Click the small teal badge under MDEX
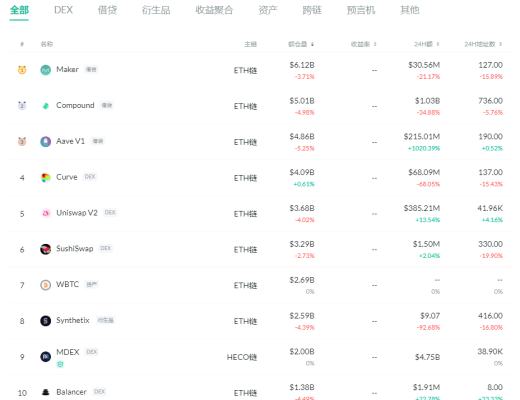Viewport: 520px width, 400px height. pos(60,364)
